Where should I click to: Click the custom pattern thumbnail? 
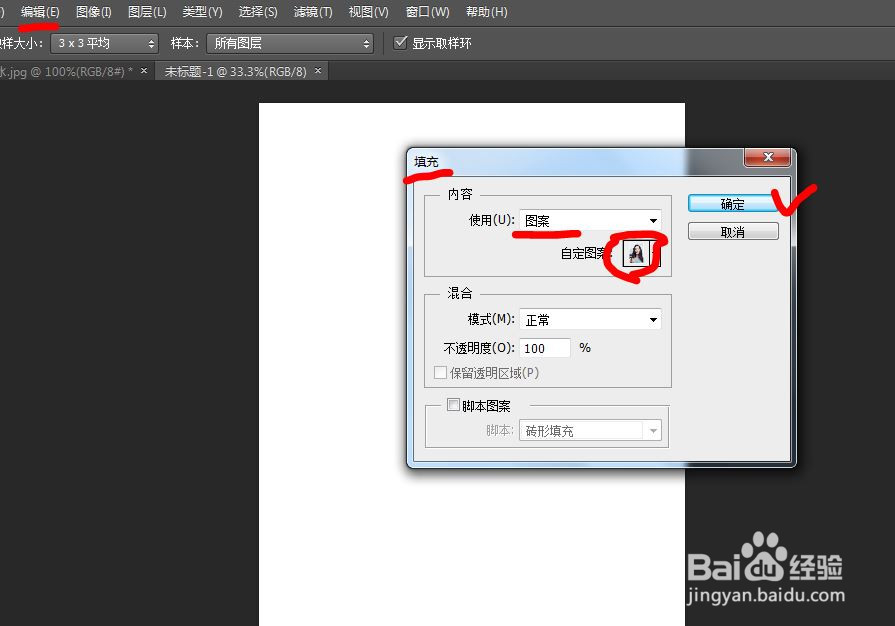[637, 253]
